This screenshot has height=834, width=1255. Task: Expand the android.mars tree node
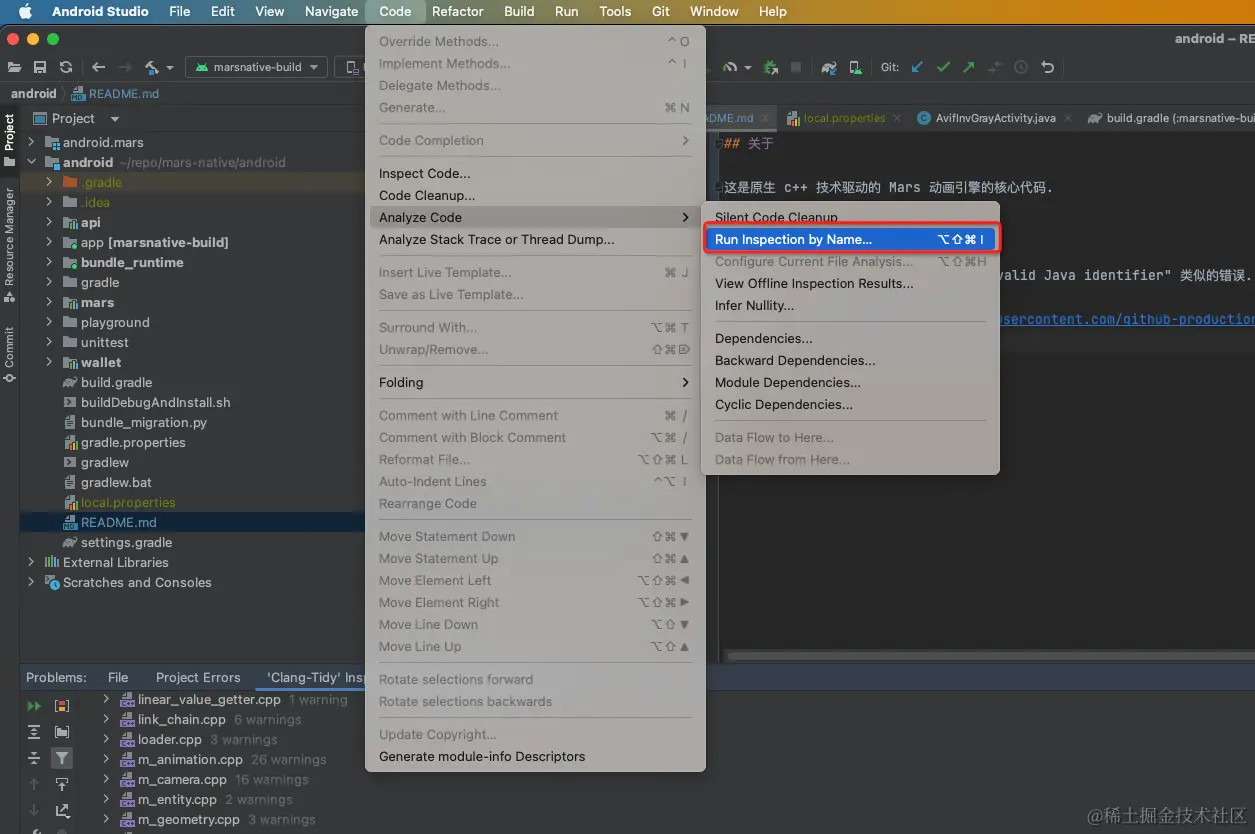coord(32,142)
